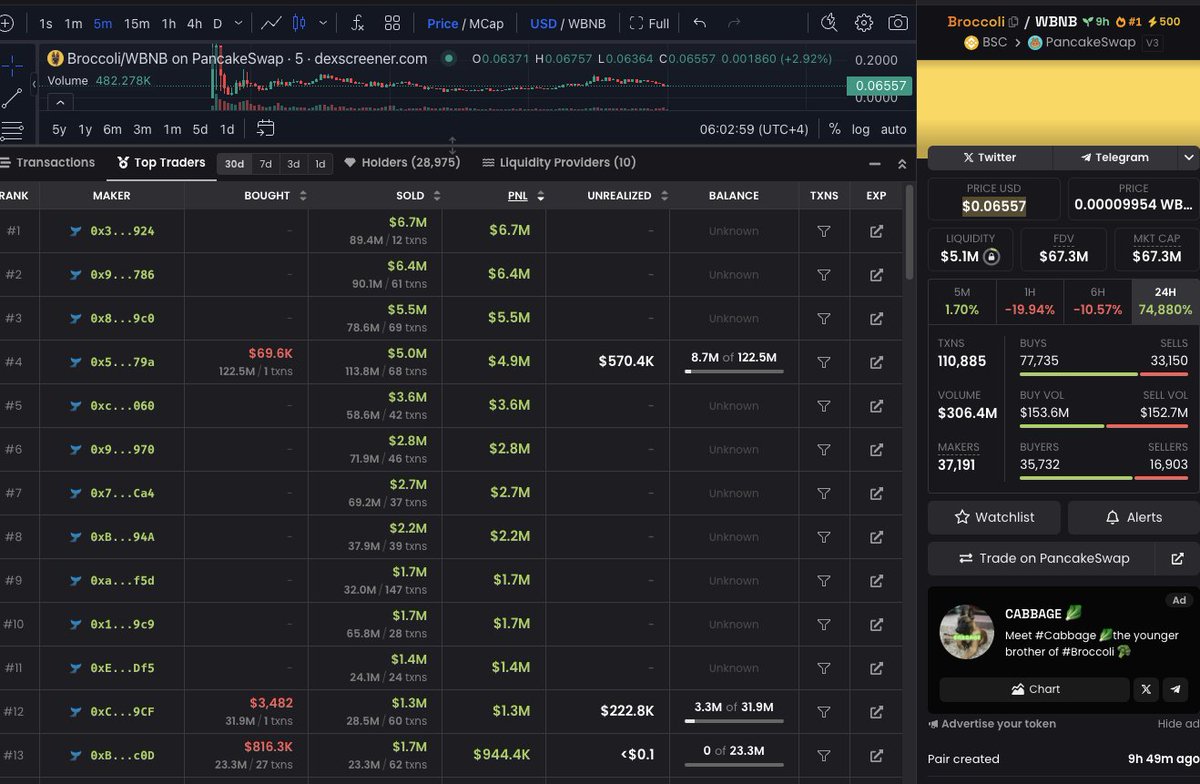This screenshot has height=784, width=1200.
Task: Select the 24H stats tab
Action: point(1165,301)
